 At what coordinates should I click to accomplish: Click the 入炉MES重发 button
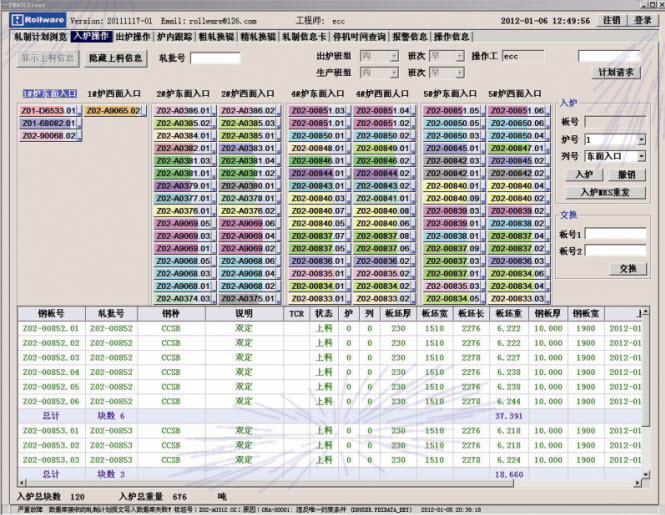(x=605, y=191)
